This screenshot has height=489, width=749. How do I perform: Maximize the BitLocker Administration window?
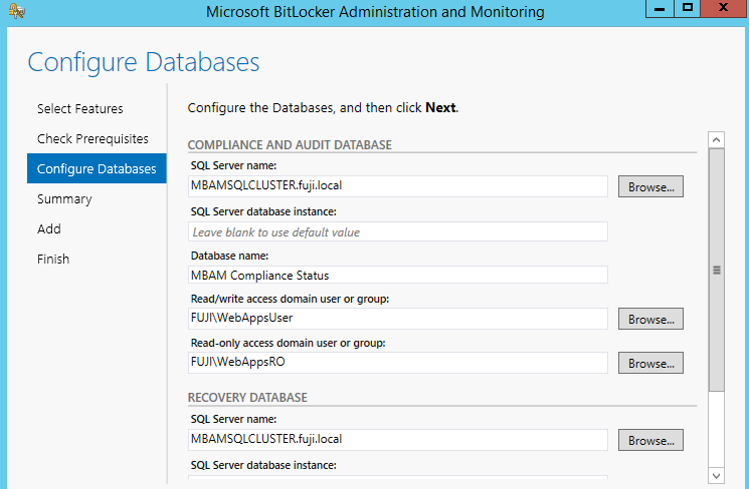coord(687,9)
